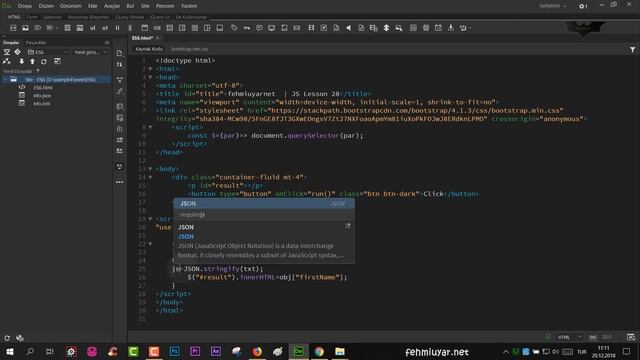
Task: Refresh the Files panel list
Action: (x=44, y=61)
